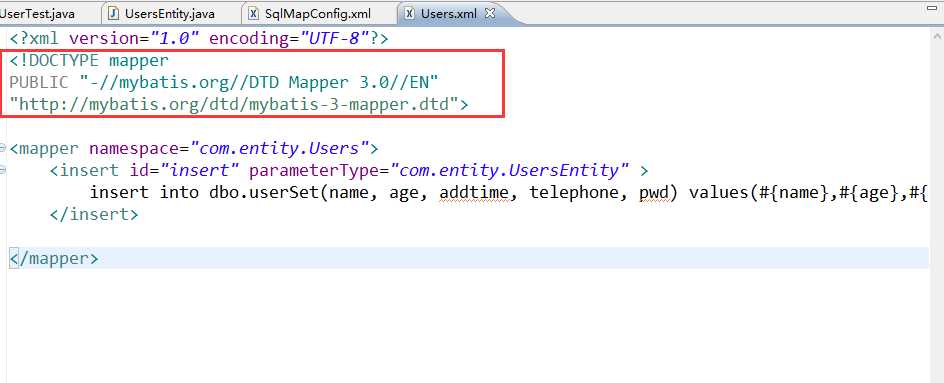Click the parameterType value "com.entity.UsersEntity"
This screenshot has height=383, width=944.
pyautogui.click(x=510, y=170)
